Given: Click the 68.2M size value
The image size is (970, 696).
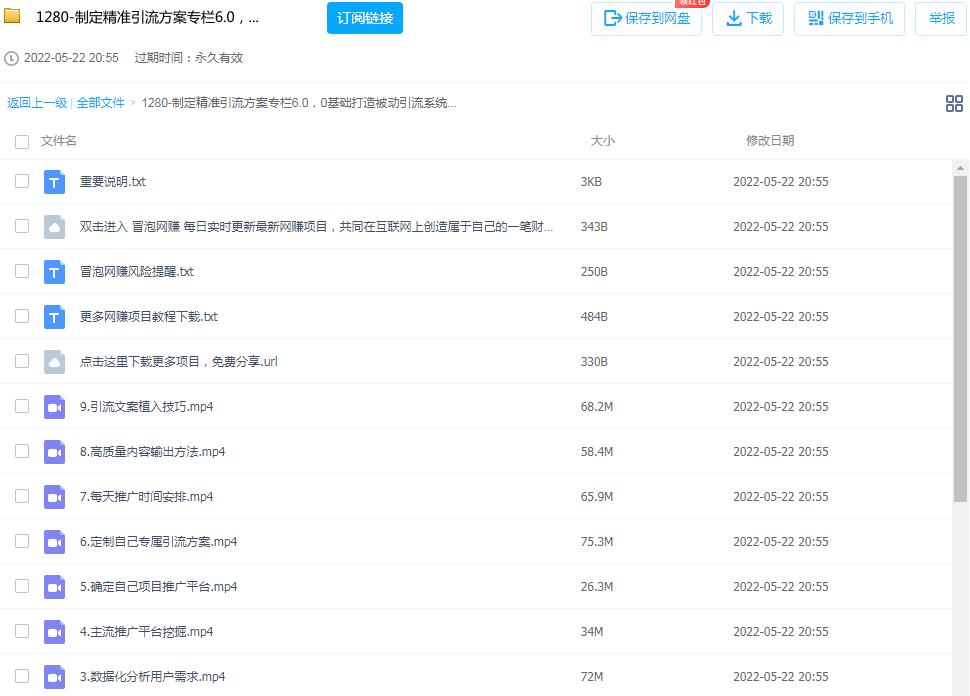Looking at the screenshot, I should (x=597, y=407).
